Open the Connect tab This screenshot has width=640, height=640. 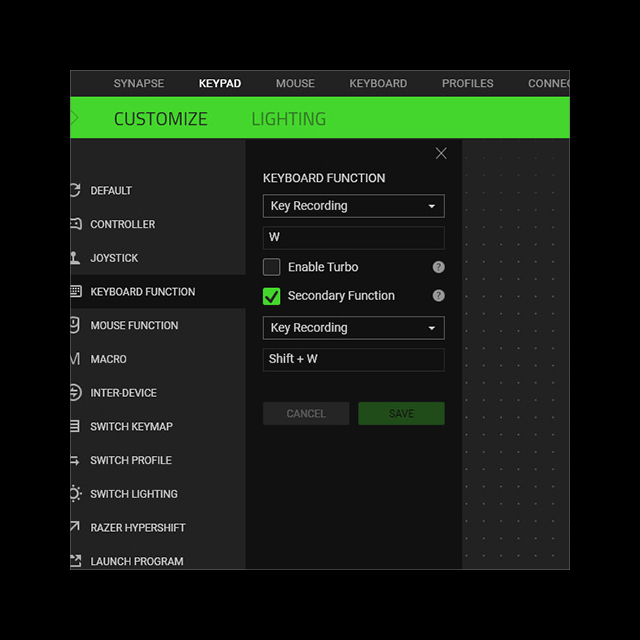(549, 83)
